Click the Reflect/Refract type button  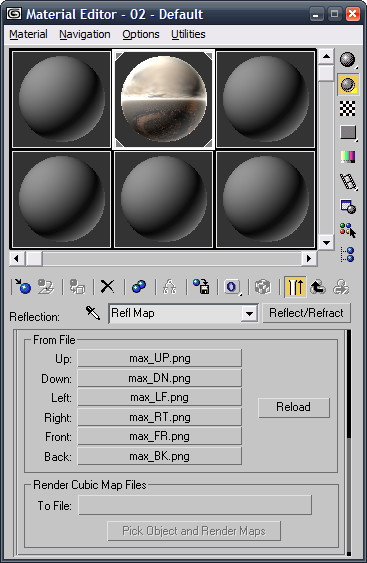pyautogui.click(x=306, y=313)
